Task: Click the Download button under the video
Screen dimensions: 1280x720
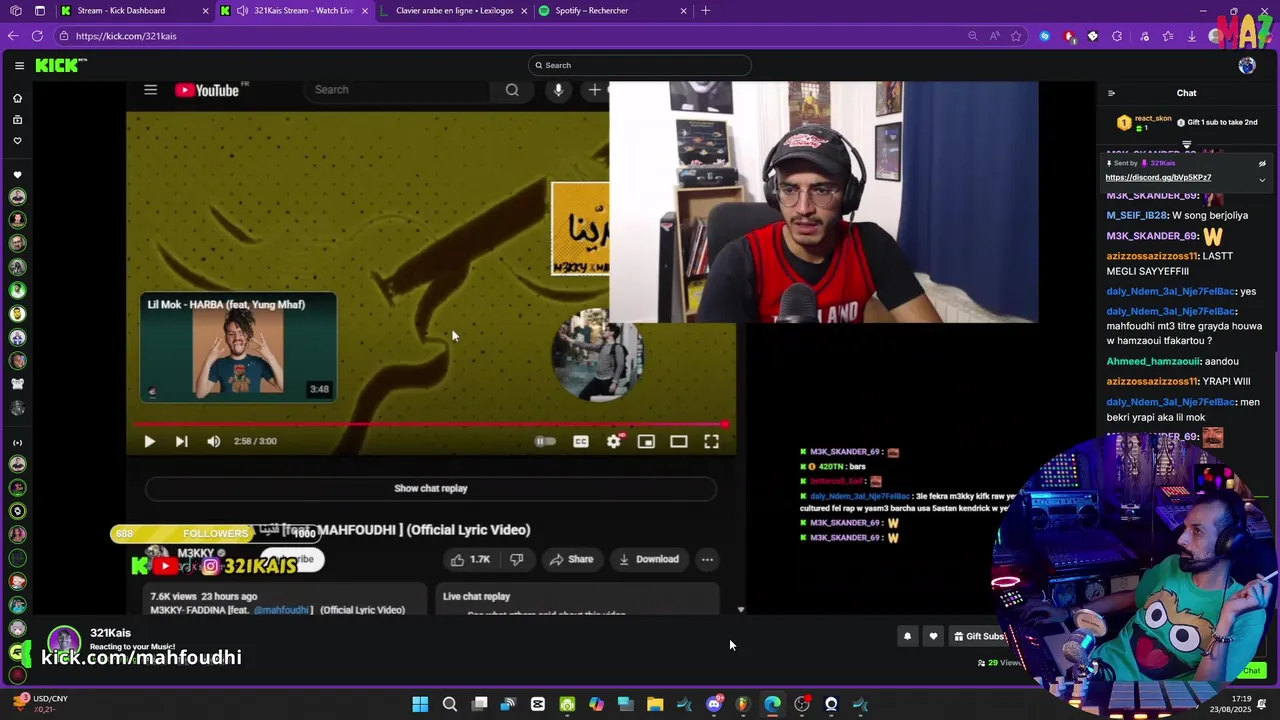Action: click(x=648, y=559)
